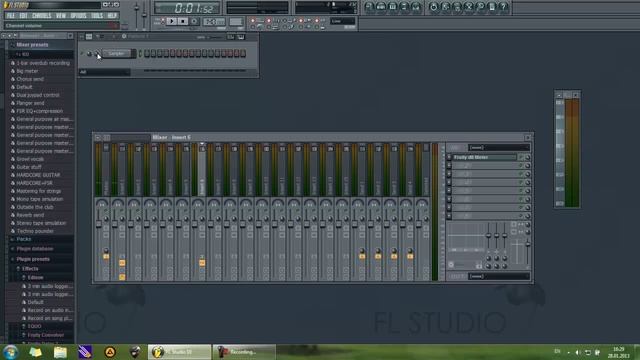Screen dimensions: 640x360
Task: Click the pattern number selector box
Action: 236,21
